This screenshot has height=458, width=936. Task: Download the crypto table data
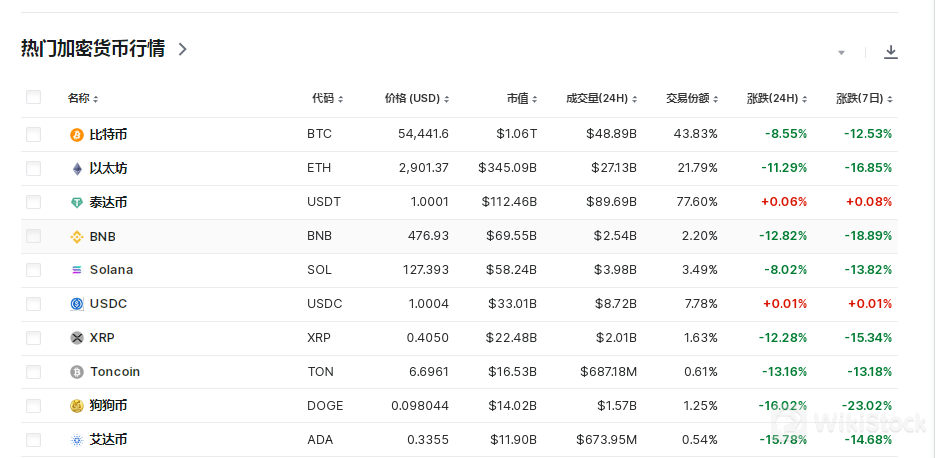click(890, 52)
